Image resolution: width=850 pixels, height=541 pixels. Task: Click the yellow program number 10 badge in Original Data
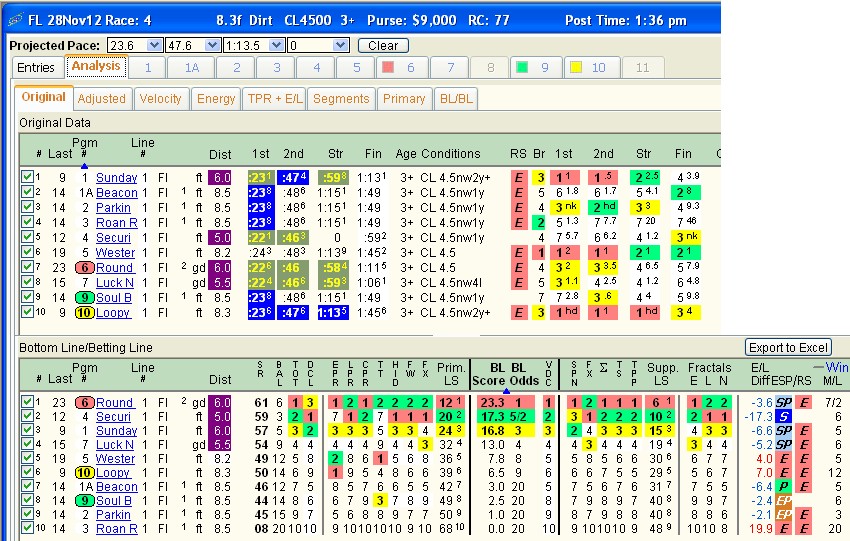[x=85, y=313]
